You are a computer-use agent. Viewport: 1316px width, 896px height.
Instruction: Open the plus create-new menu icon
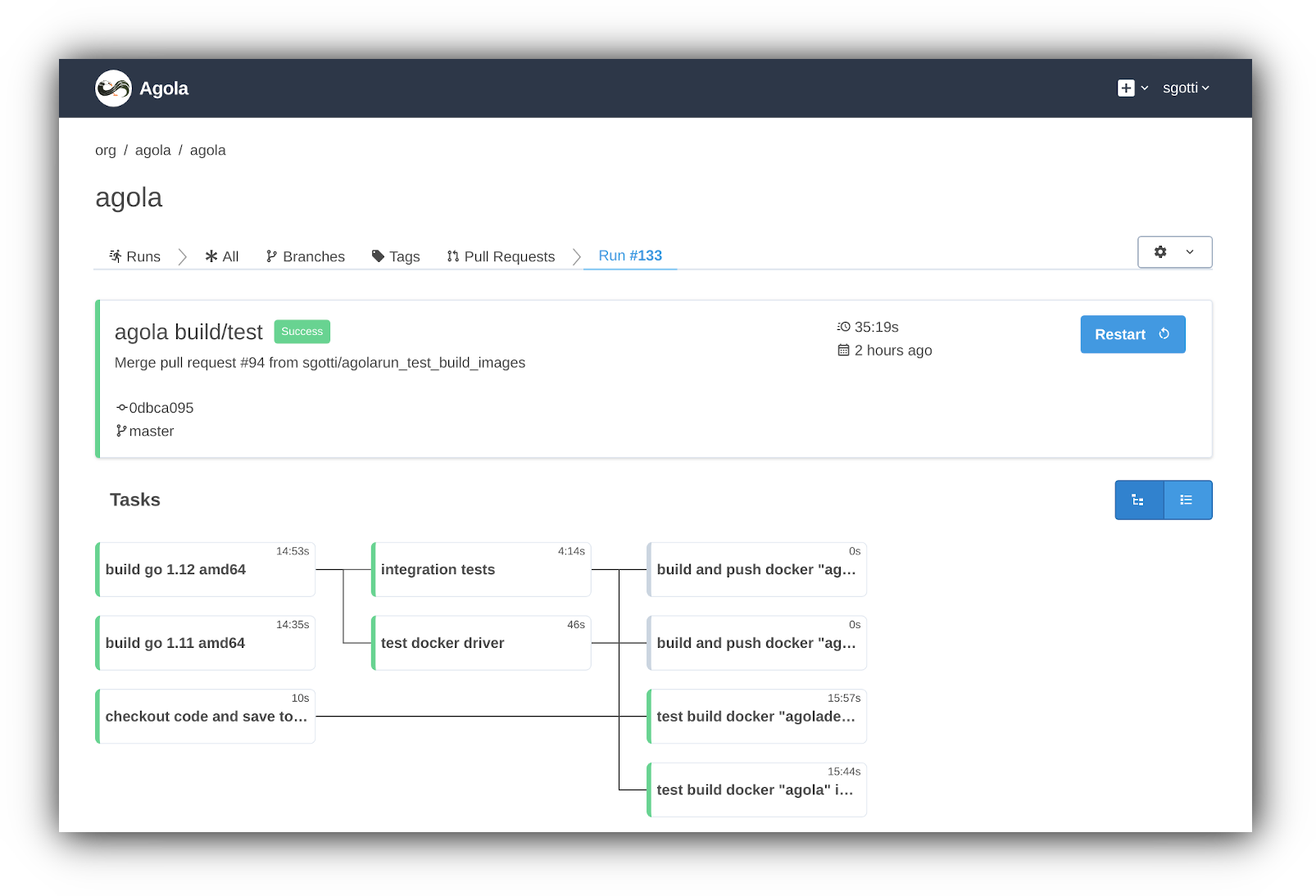point(1126,88)
